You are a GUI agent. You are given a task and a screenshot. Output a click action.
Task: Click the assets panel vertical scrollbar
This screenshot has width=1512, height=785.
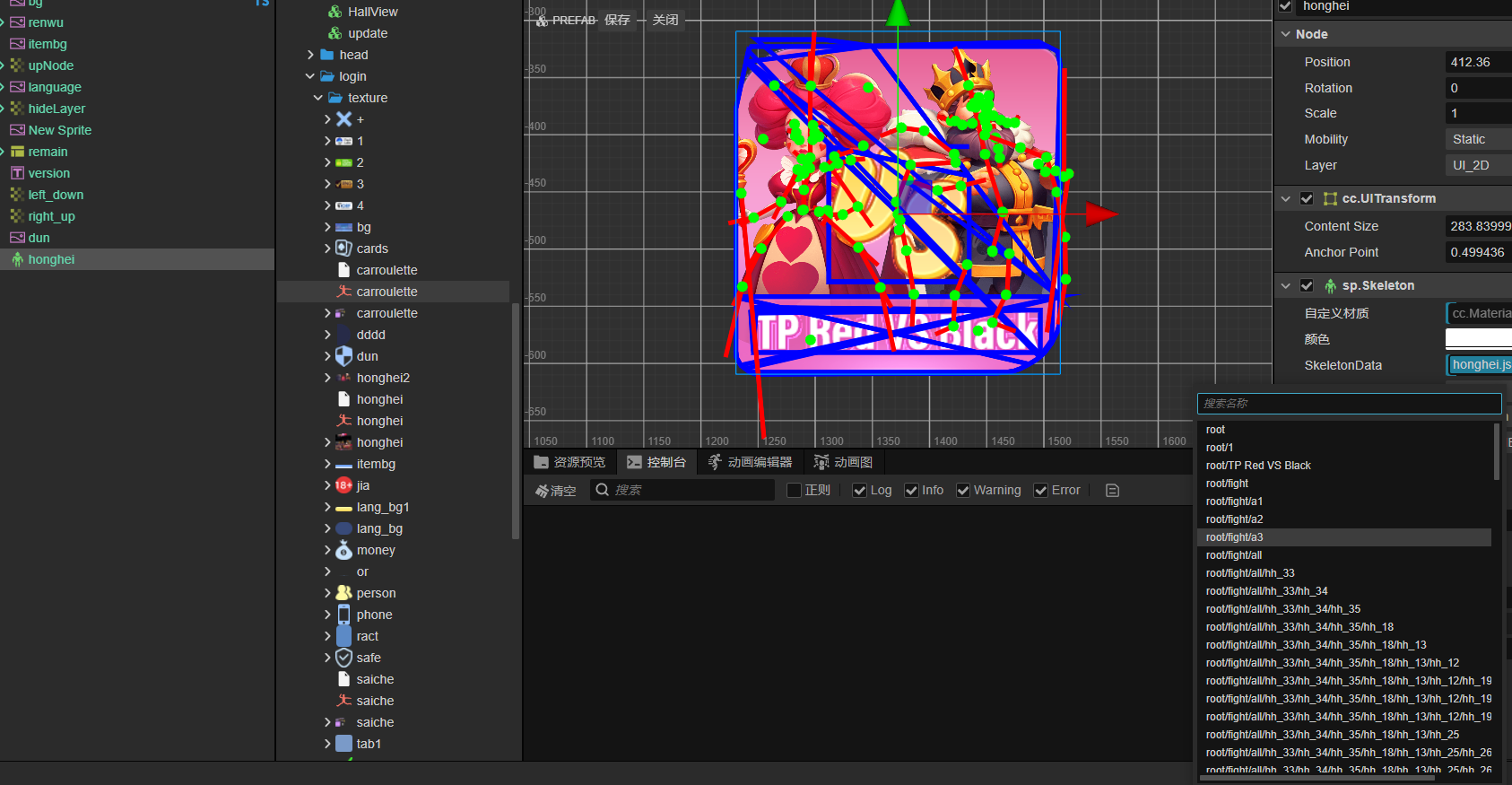click(x=516, y=421)
